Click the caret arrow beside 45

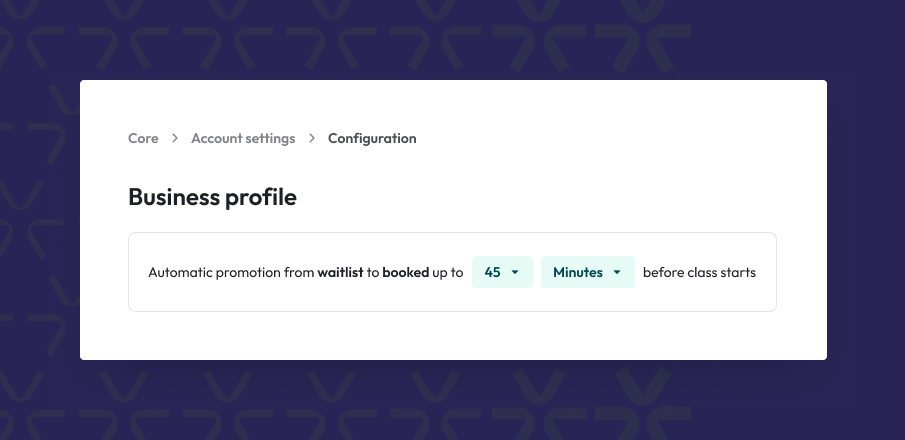coord(515,273)
